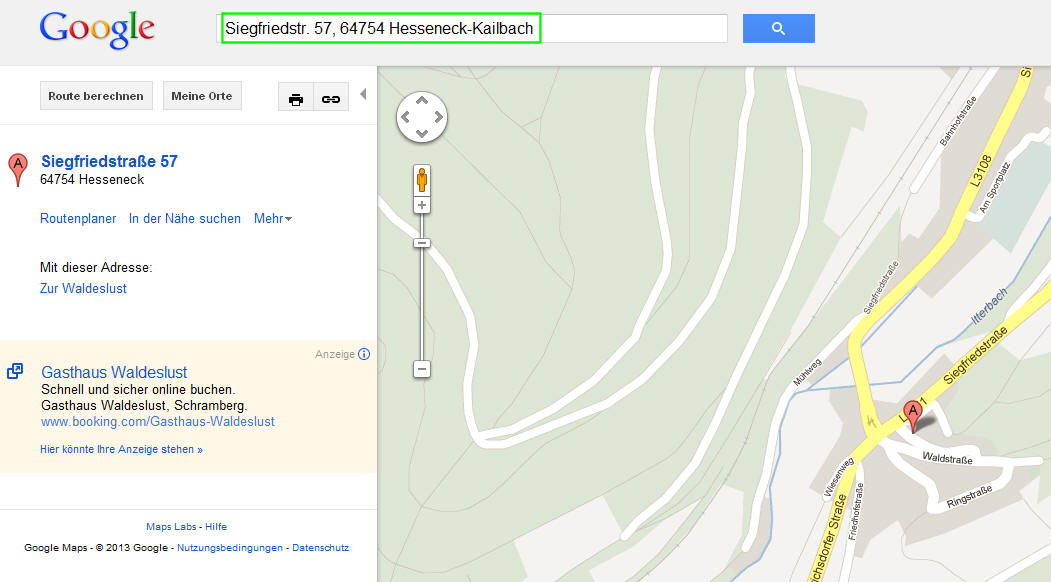Viewport: 1051px width, 582px height.
Task: Focus the address search input field
Action: click(x=474, y=28)
